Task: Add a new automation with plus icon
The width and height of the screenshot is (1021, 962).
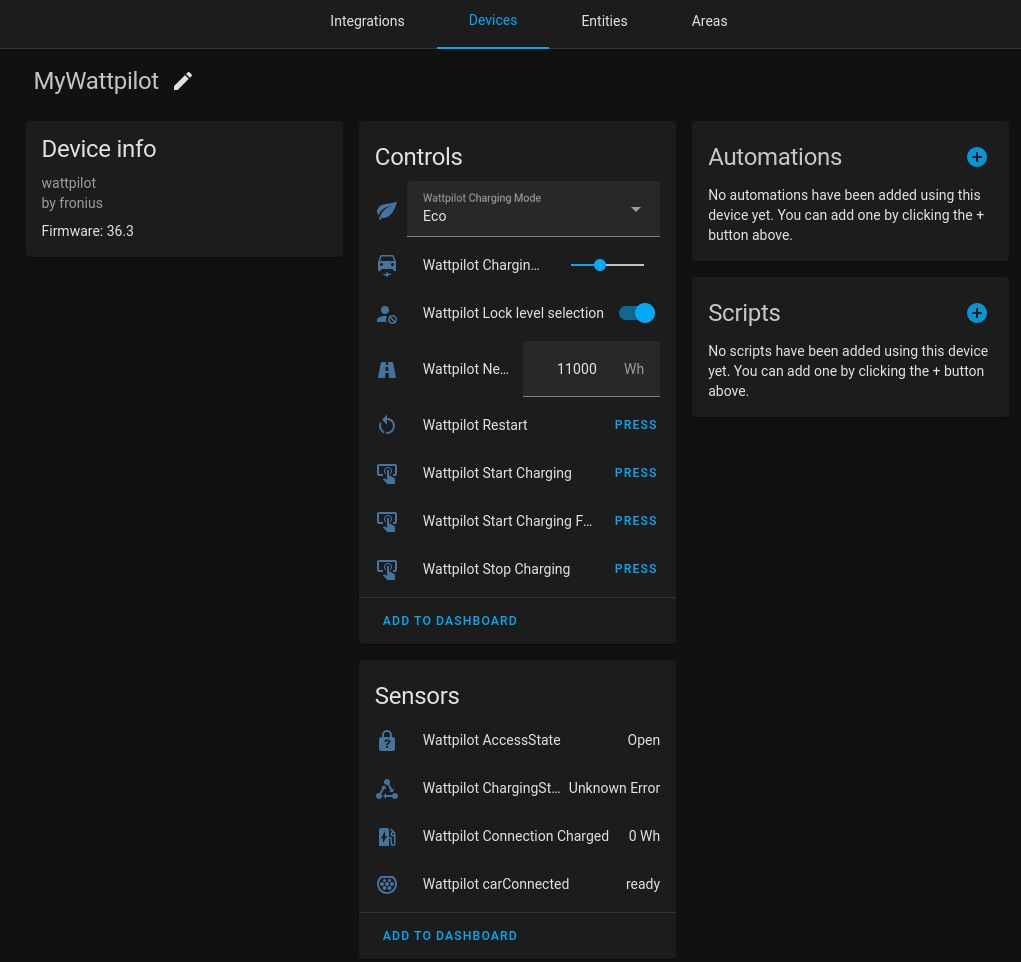Action: coord(976,157)
